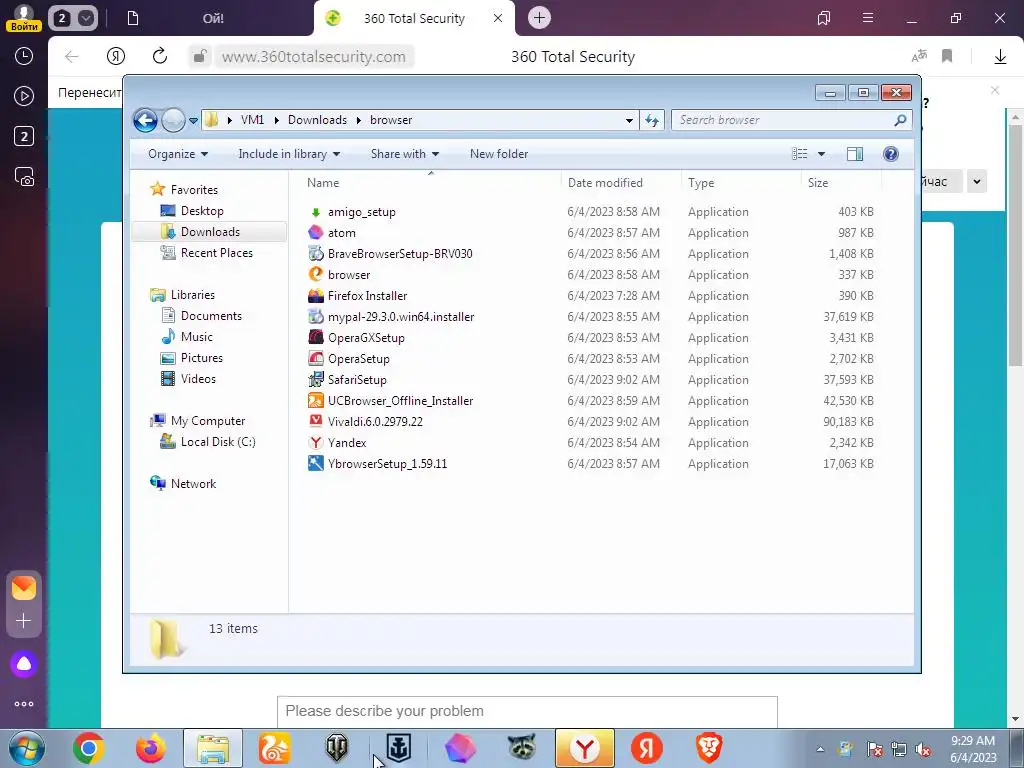Open Documents library

coord(211,316)
